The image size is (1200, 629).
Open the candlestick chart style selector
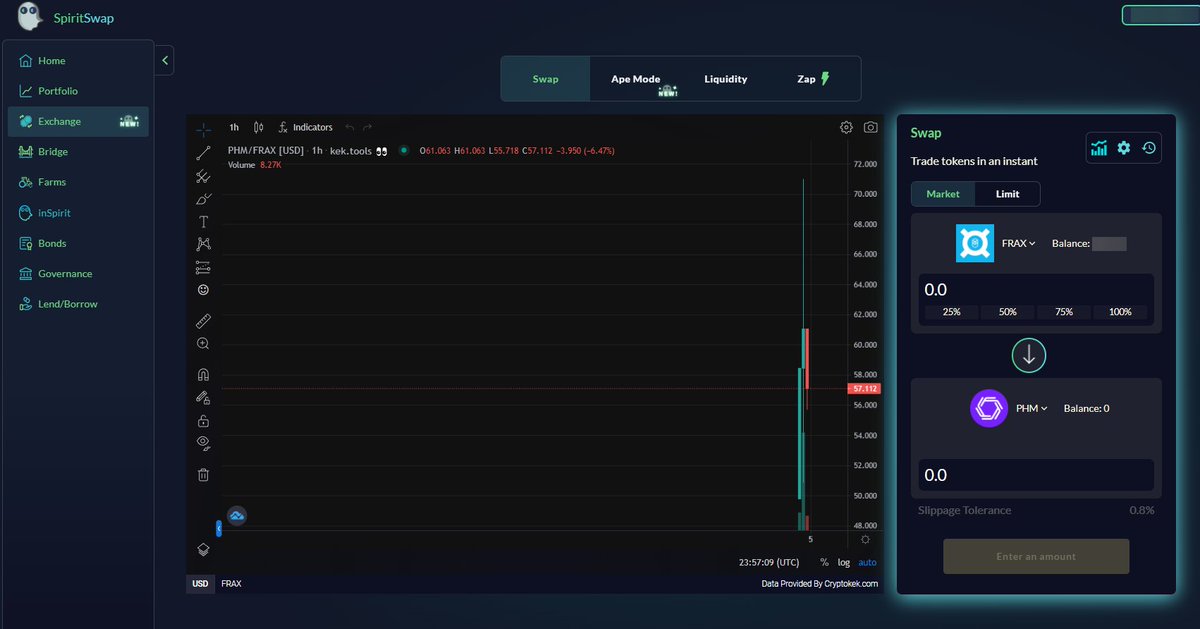pyautogui.click(x=259, y=127)
